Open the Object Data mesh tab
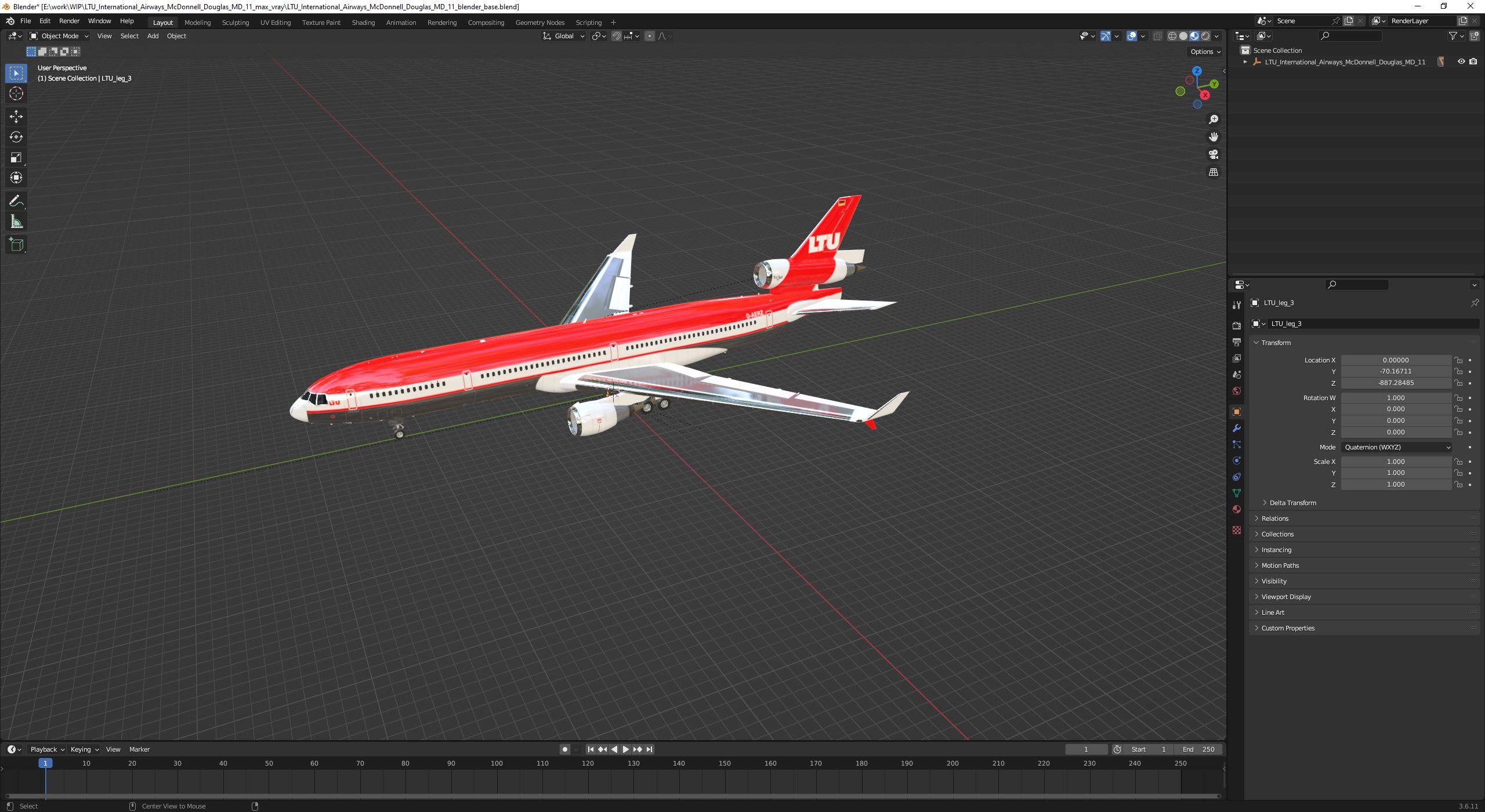The image size is (1485, 812). [x=1237, y=493]
